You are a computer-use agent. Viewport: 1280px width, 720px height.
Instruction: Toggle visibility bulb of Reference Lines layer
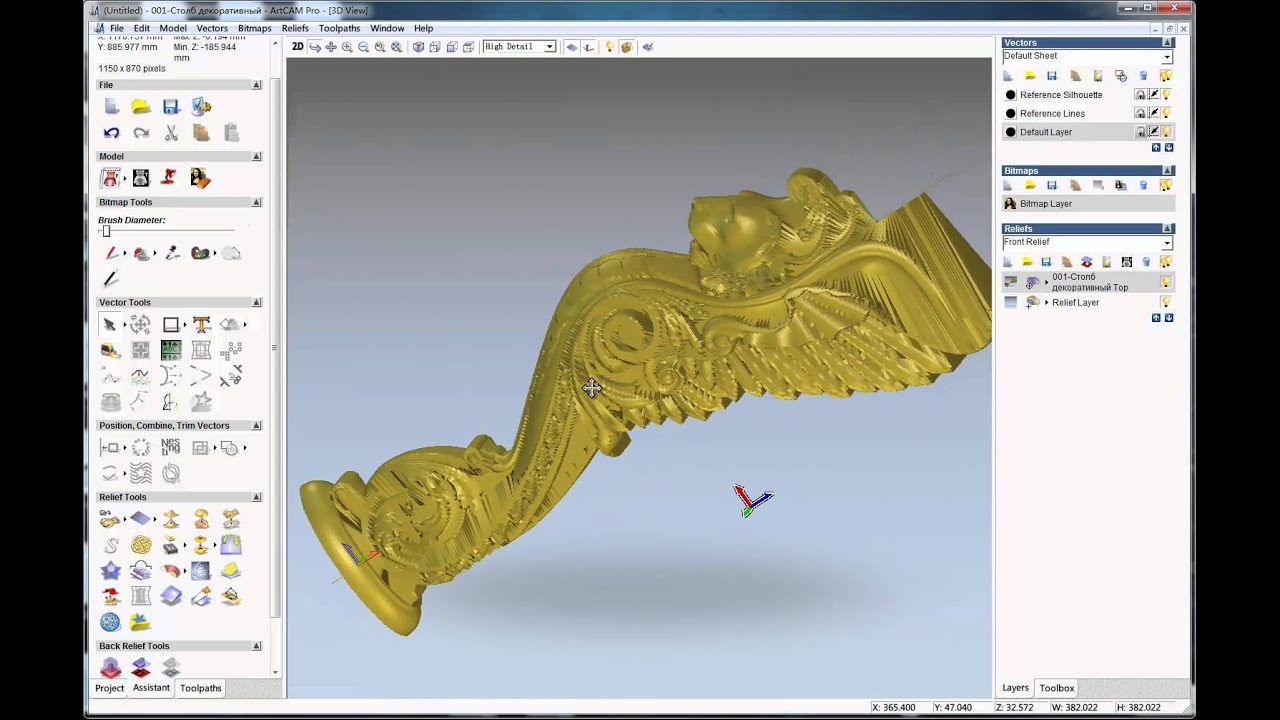(x=1166, y=113)
